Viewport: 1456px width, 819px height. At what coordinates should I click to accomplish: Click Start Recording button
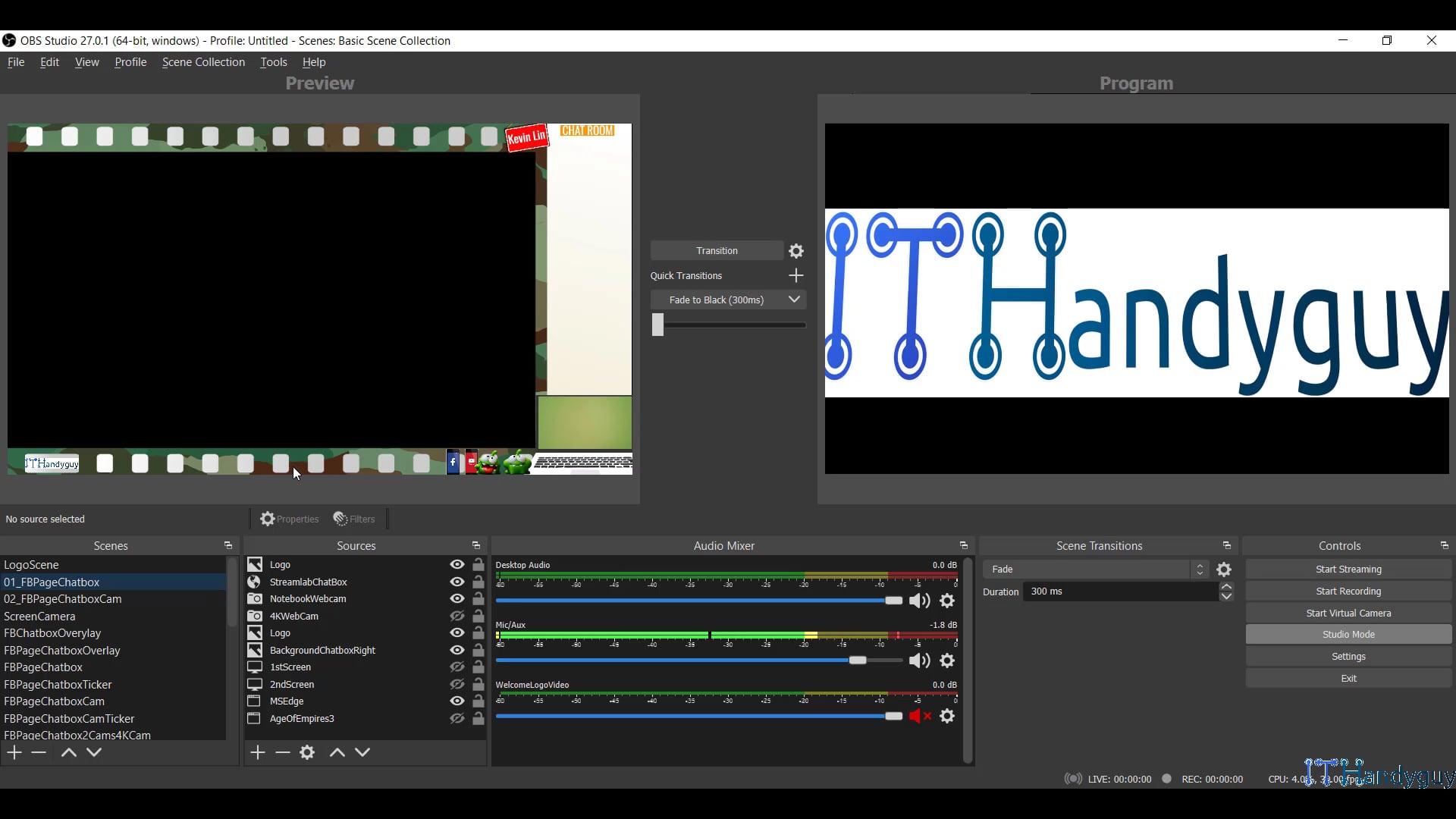1348,591
